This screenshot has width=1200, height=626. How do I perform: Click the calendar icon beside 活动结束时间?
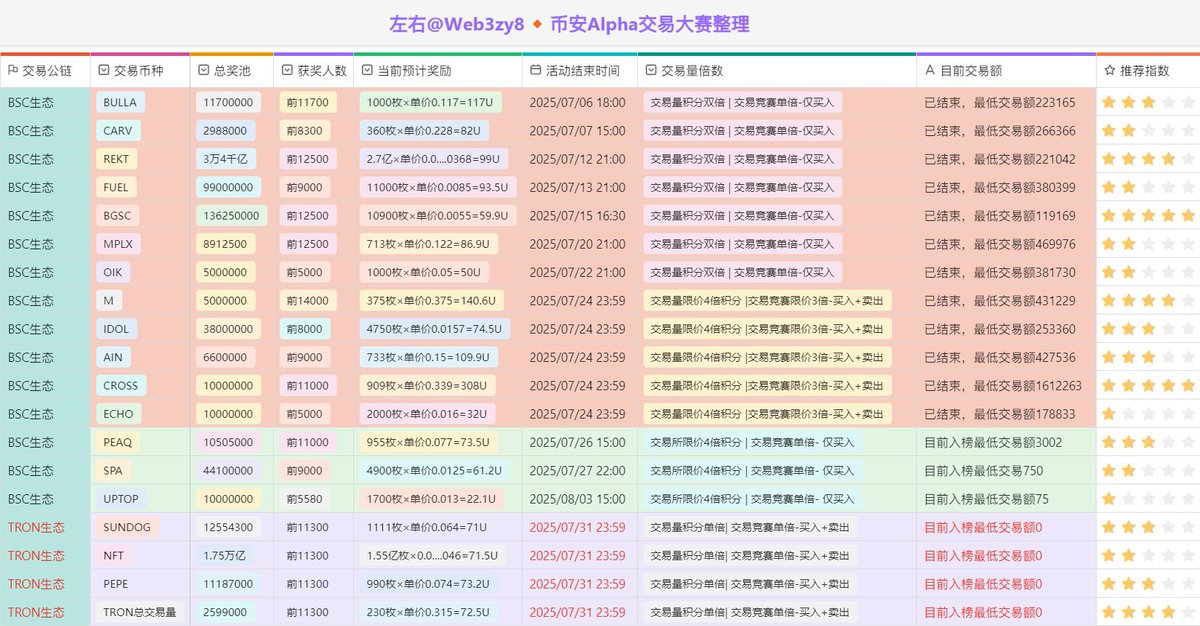[535, 71]
